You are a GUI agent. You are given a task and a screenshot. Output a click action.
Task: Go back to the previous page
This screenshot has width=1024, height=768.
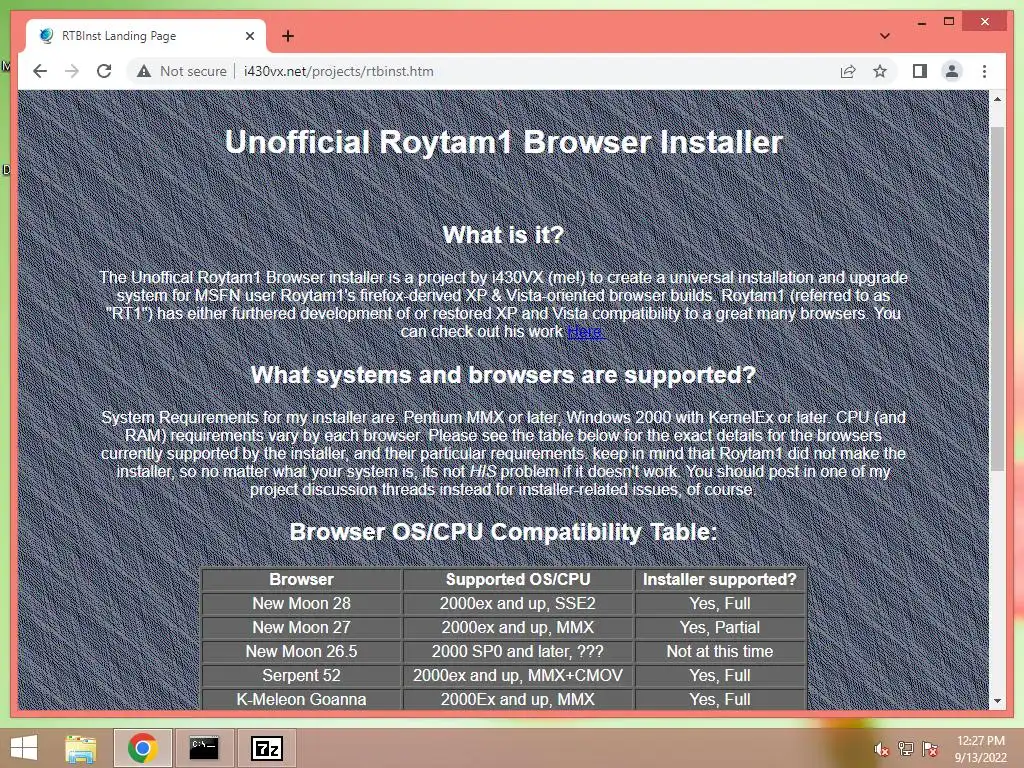(40, 71)
